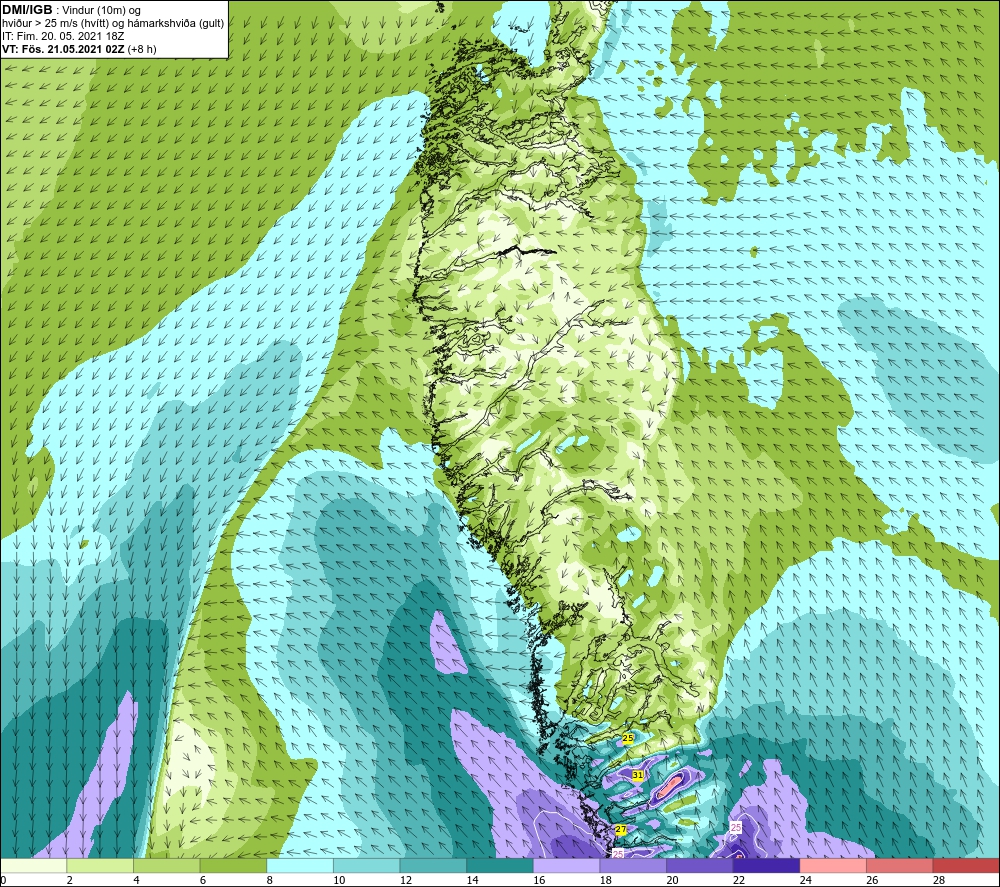Image resolution: width=1000 pixels, height=887 pixels.
Task: Click the yellow 25 max gust label
Action: tap(628, 738)
